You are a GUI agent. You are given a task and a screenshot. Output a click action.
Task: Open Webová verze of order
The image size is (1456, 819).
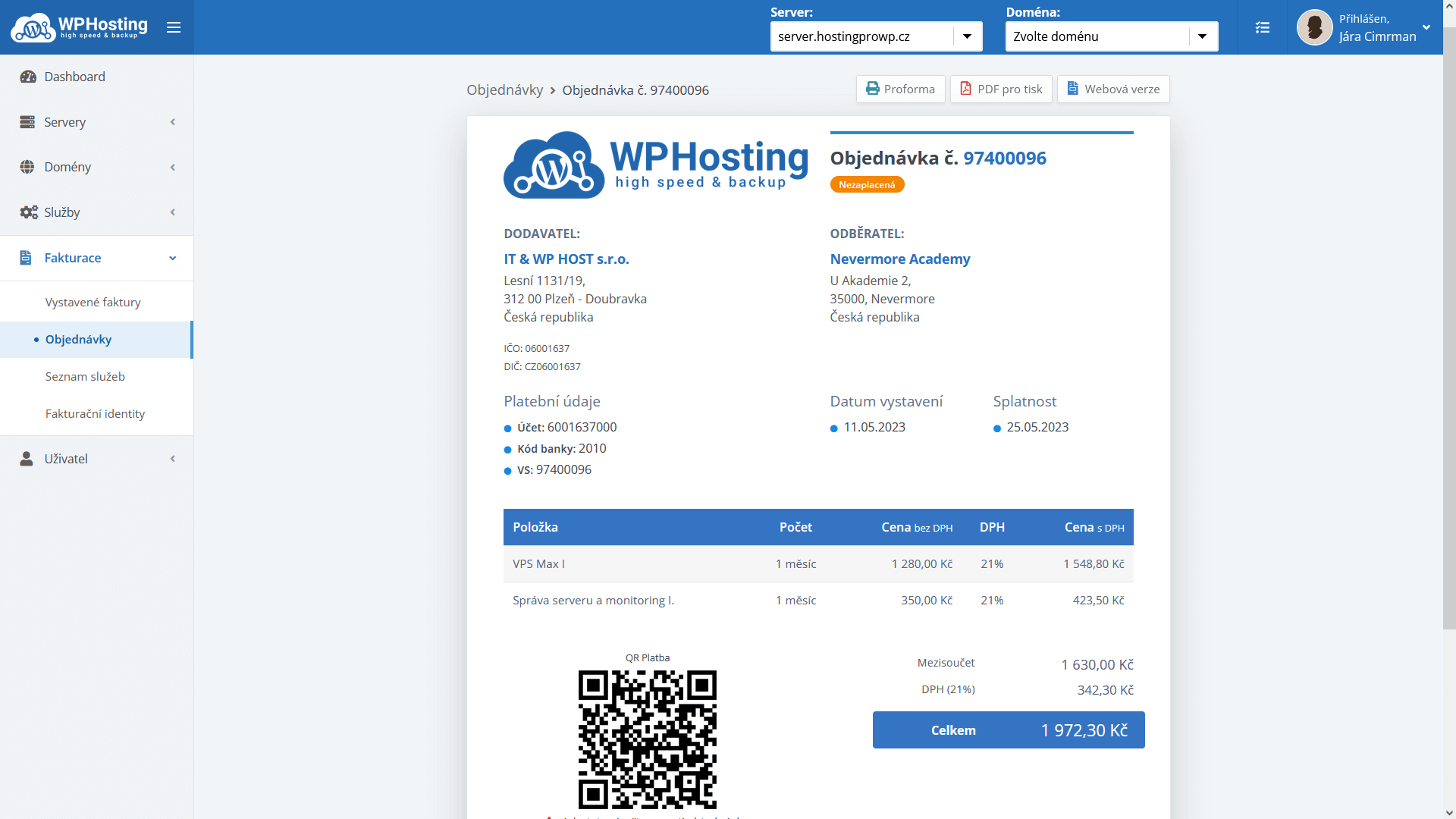click(x=1113, y=89)
